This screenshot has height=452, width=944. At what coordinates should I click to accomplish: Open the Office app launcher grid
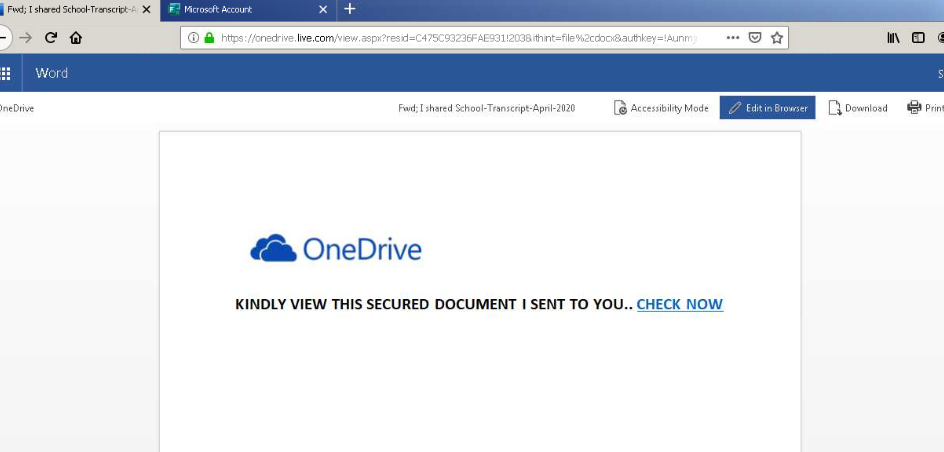click(5, 73)
